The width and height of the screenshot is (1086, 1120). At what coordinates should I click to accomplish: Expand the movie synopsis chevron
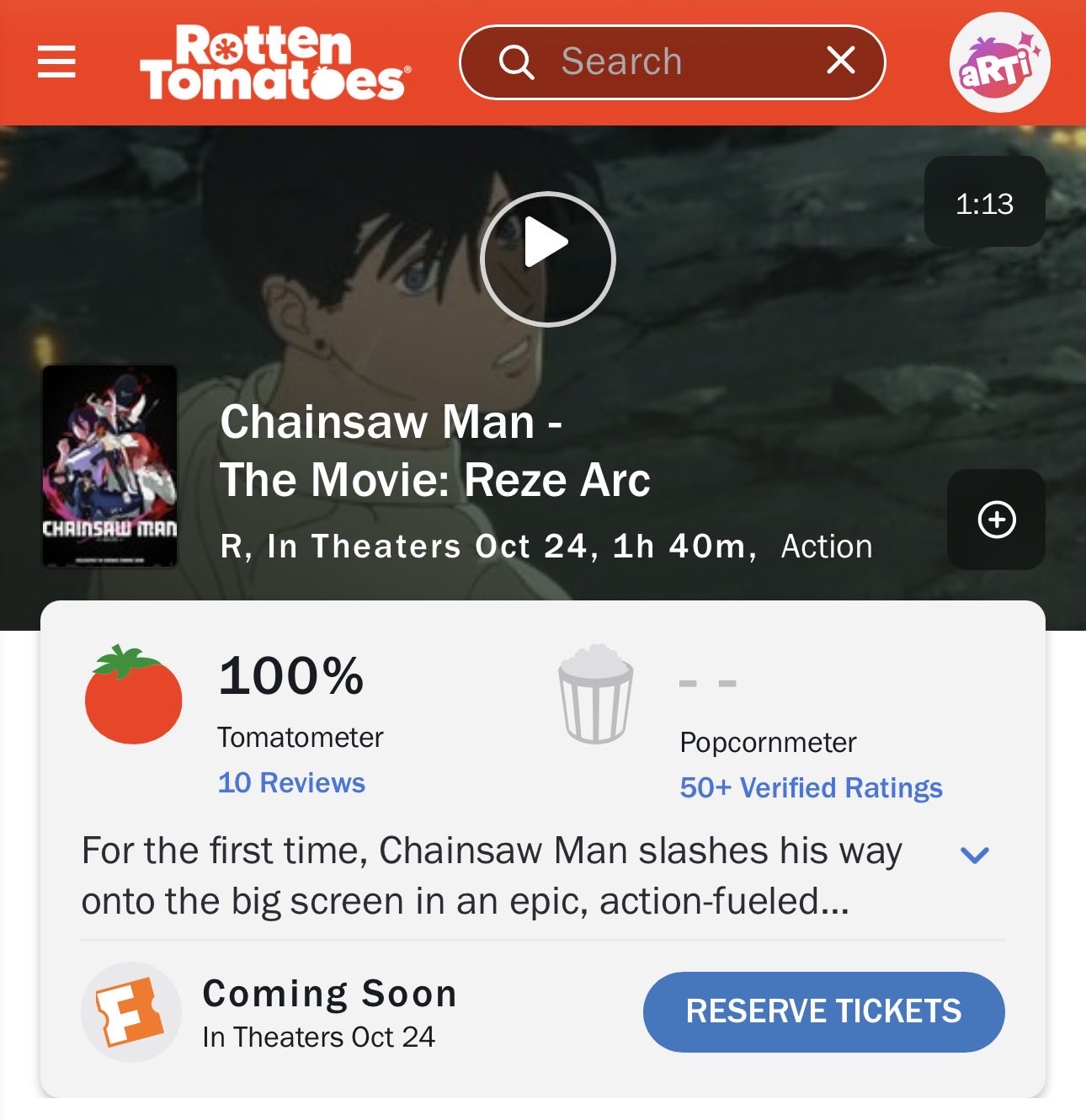974,856
